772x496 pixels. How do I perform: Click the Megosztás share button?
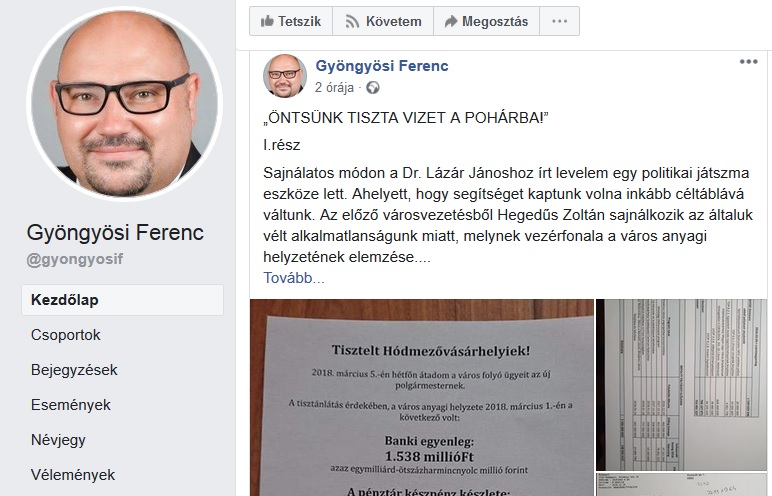pyautogui.click(x=486, y=21)
